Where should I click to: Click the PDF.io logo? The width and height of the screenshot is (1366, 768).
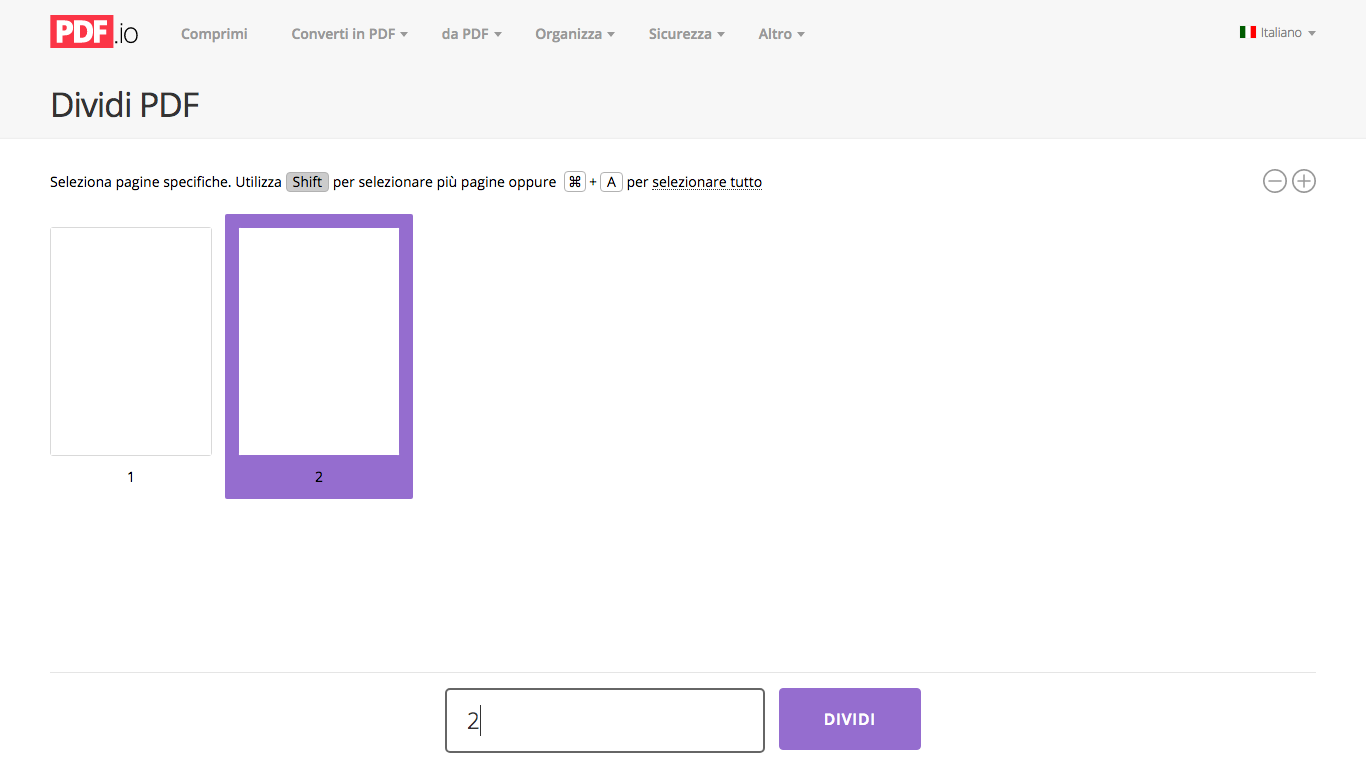coord(94,32)
